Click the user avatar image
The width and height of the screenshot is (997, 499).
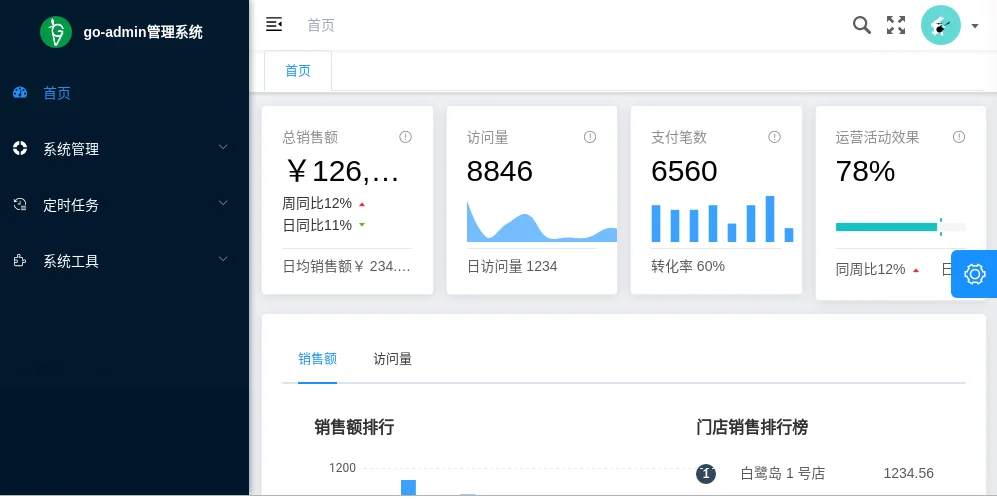pyautogui.click(x=940, y=25)
